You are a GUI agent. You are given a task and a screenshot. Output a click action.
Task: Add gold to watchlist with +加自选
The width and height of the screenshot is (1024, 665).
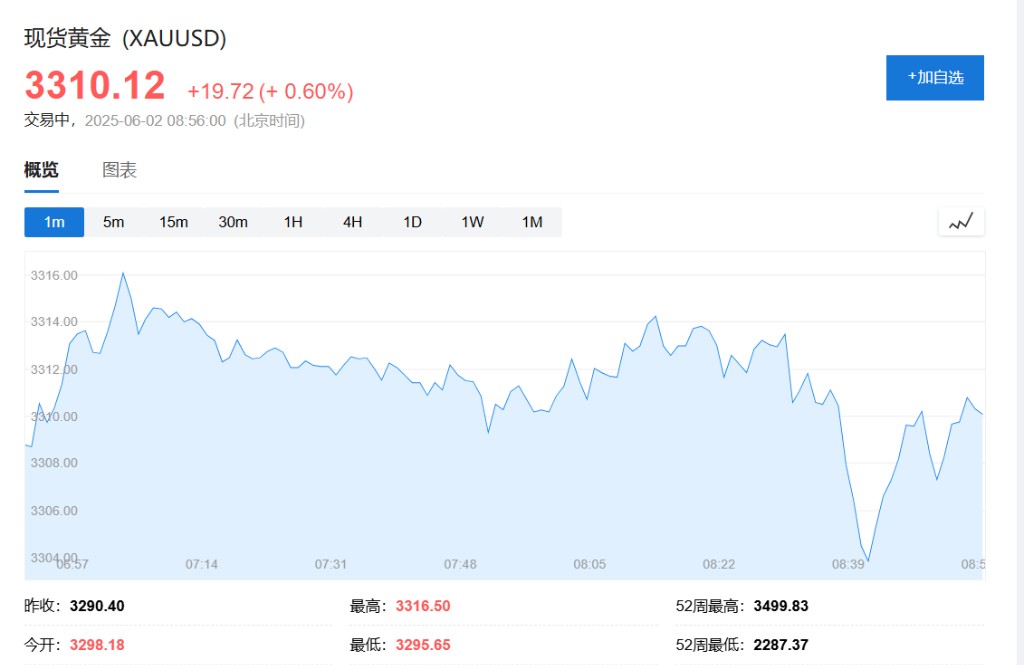coord(935,78)
